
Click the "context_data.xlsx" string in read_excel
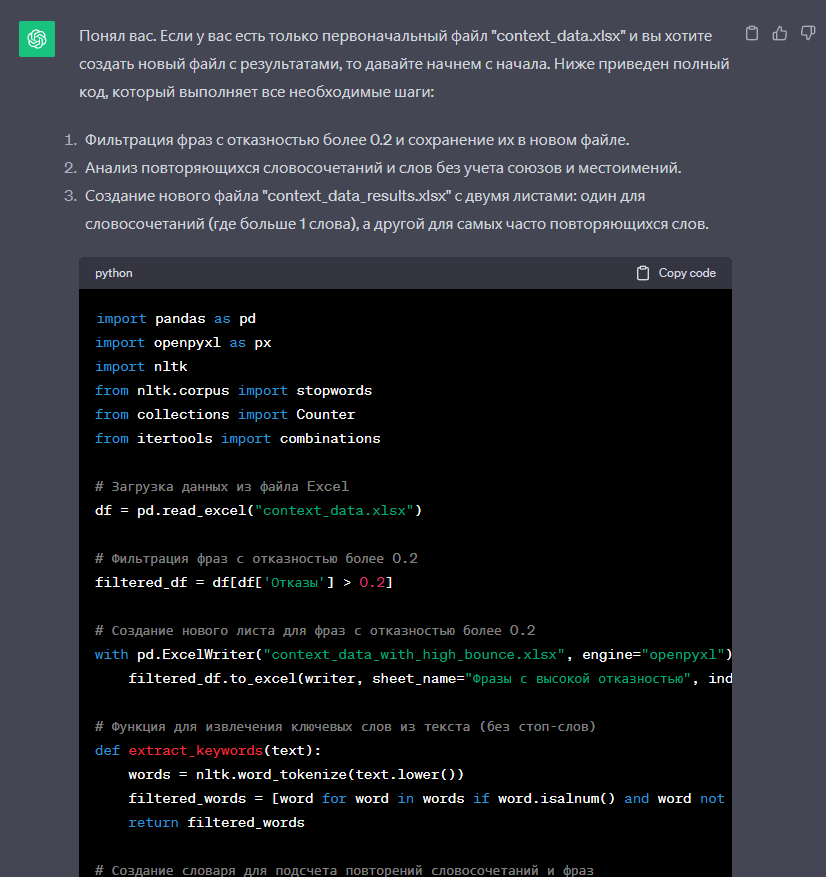[335, 510]
